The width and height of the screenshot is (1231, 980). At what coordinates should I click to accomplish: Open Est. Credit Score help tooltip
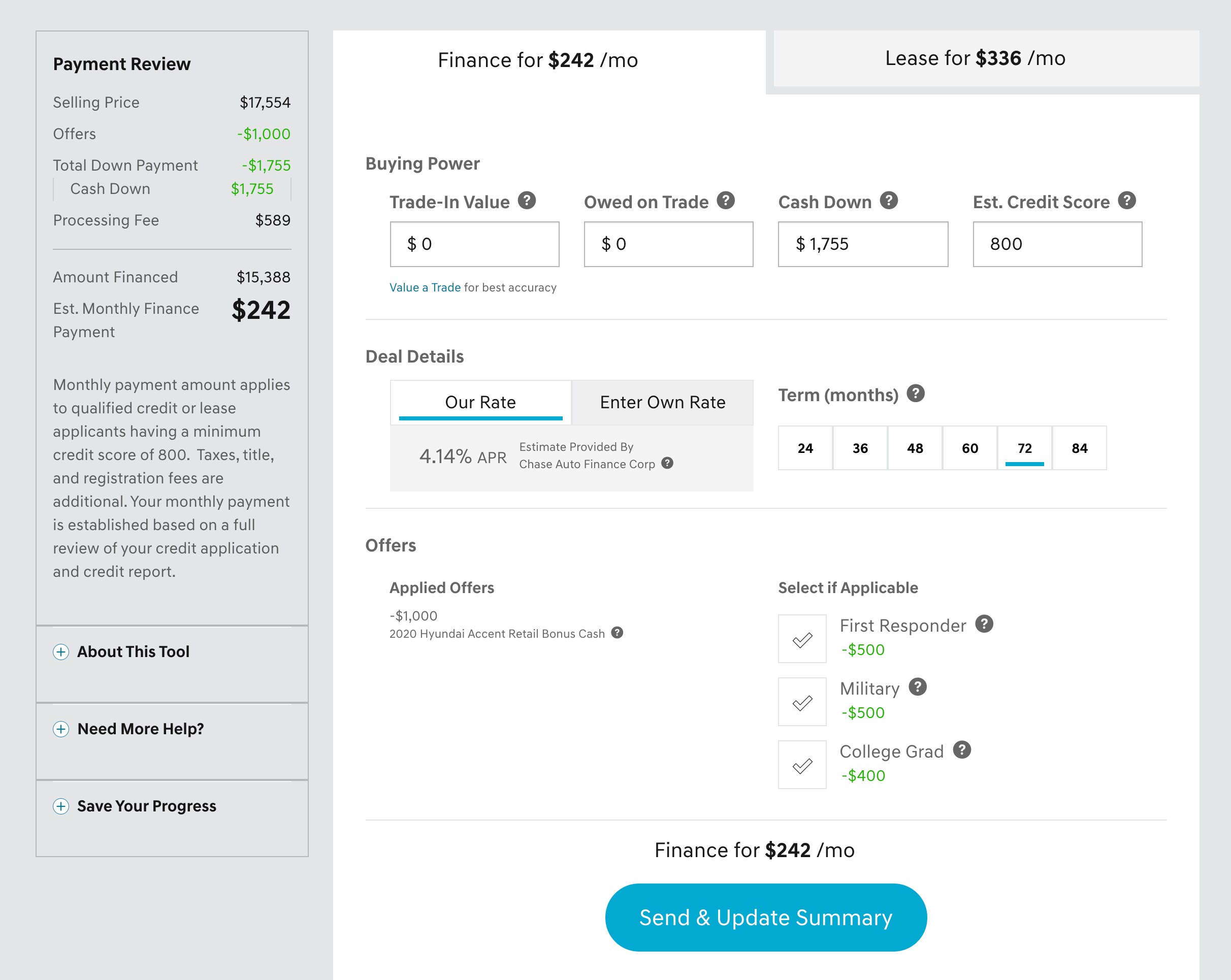(1126, 201)
